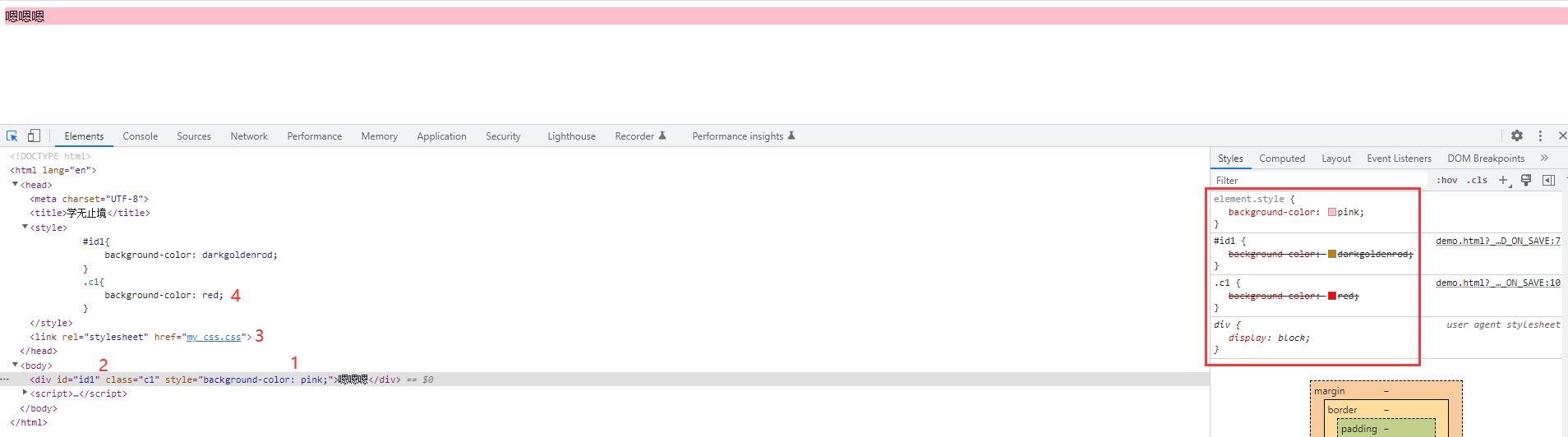Click the display: block declaration
Screen dimensions: 1568x437
coord(1269,338)
